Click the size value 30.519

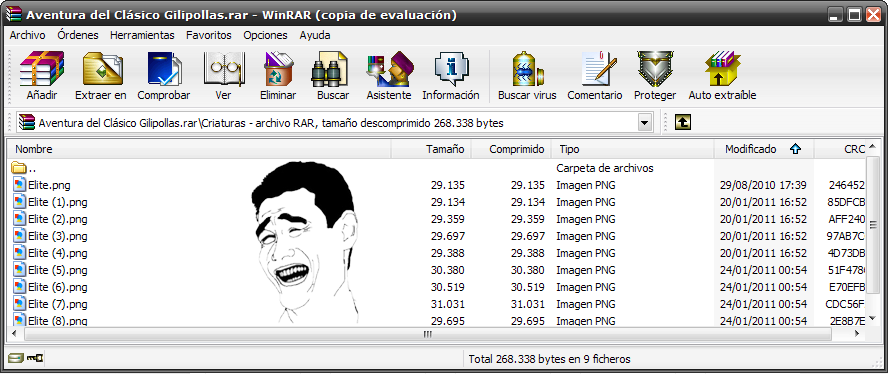point(448,287)
